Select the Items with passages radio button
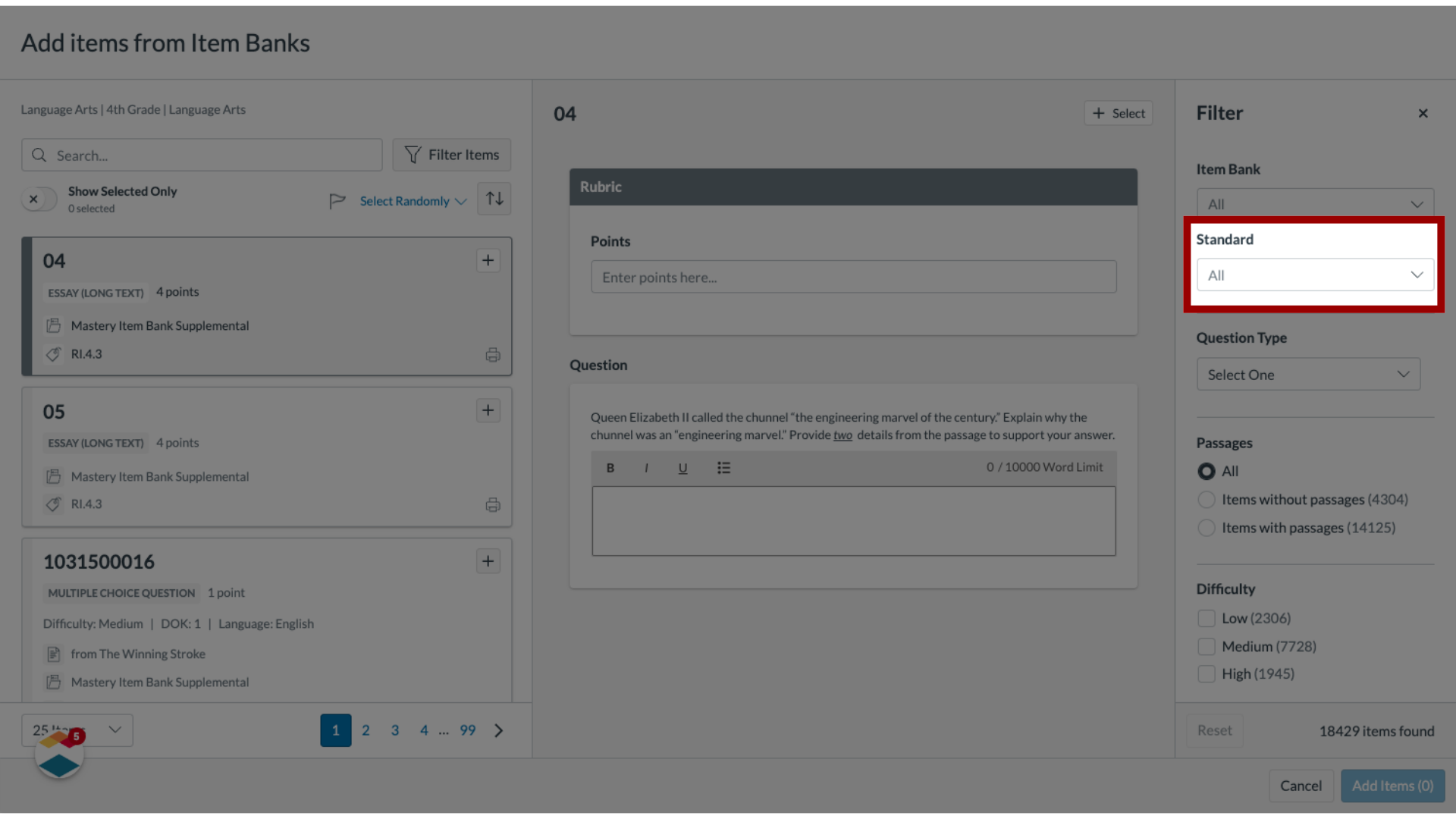Viewport: 1456px width, 819px height. 1205,527
